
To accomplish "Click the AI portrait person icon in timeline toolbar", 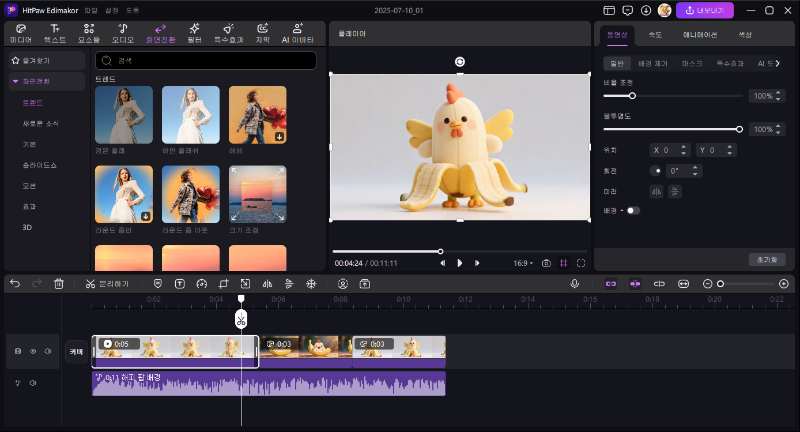I will 343,284.
